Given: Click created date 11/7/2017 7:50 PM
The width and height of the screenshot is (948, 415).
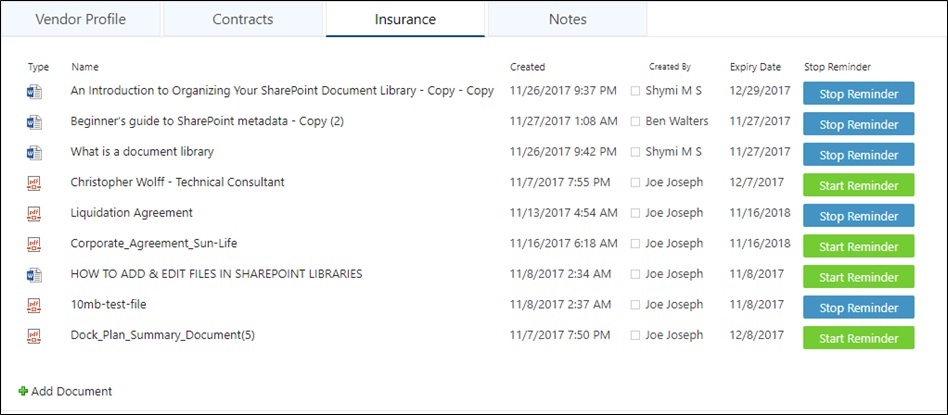Looking at the screenshot, I should pos(560,335).
